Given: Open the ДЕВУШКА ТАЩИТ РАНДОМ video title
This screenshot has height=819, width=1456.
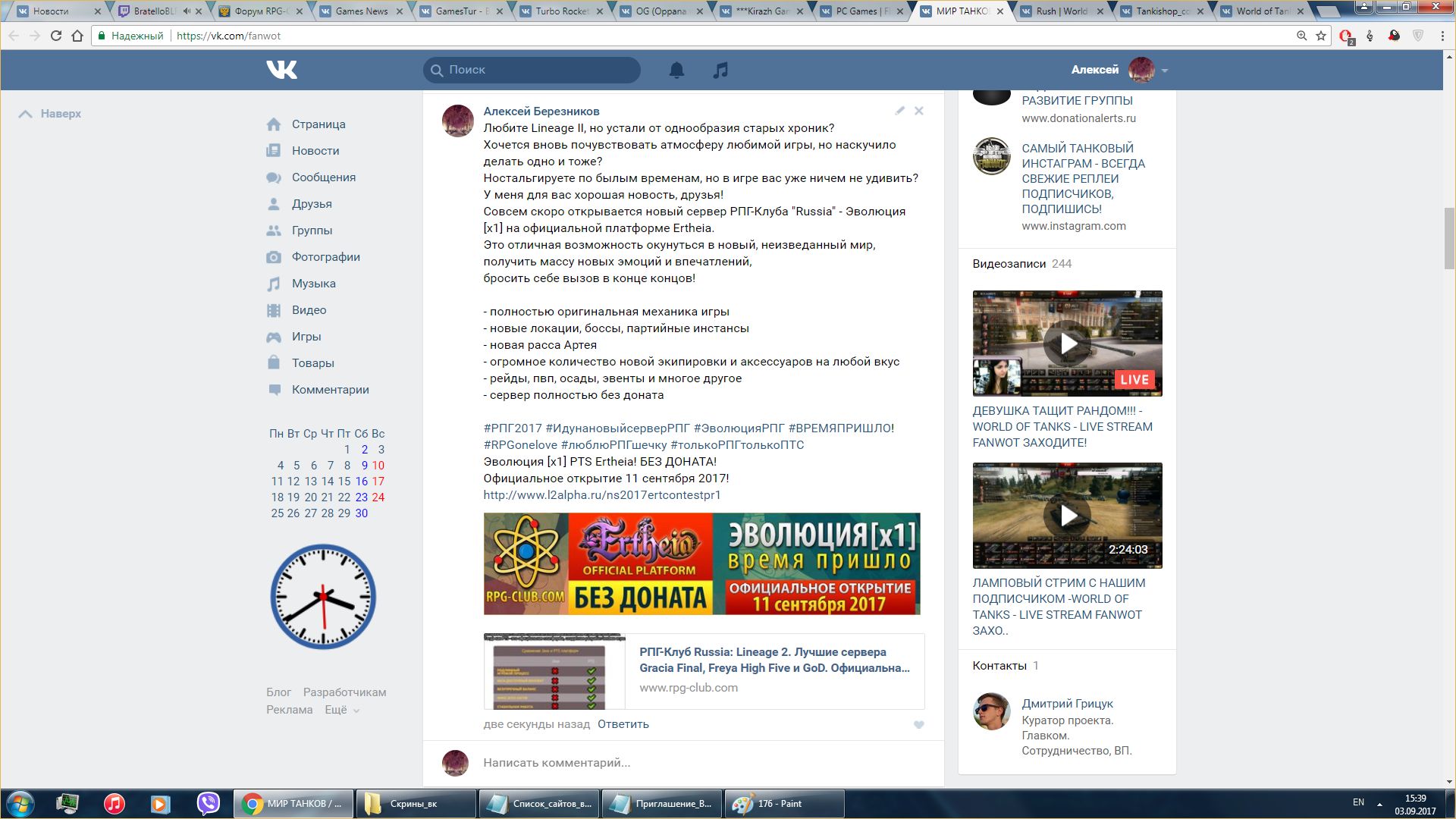Looking at the screenshot, I should click(1062, 427).
